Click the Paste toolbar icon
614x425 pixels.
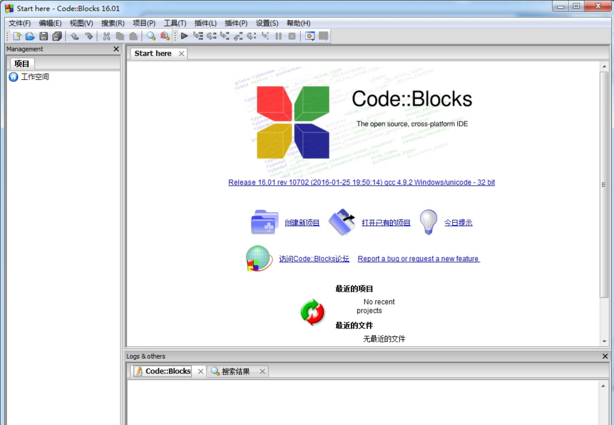(134, 36)
